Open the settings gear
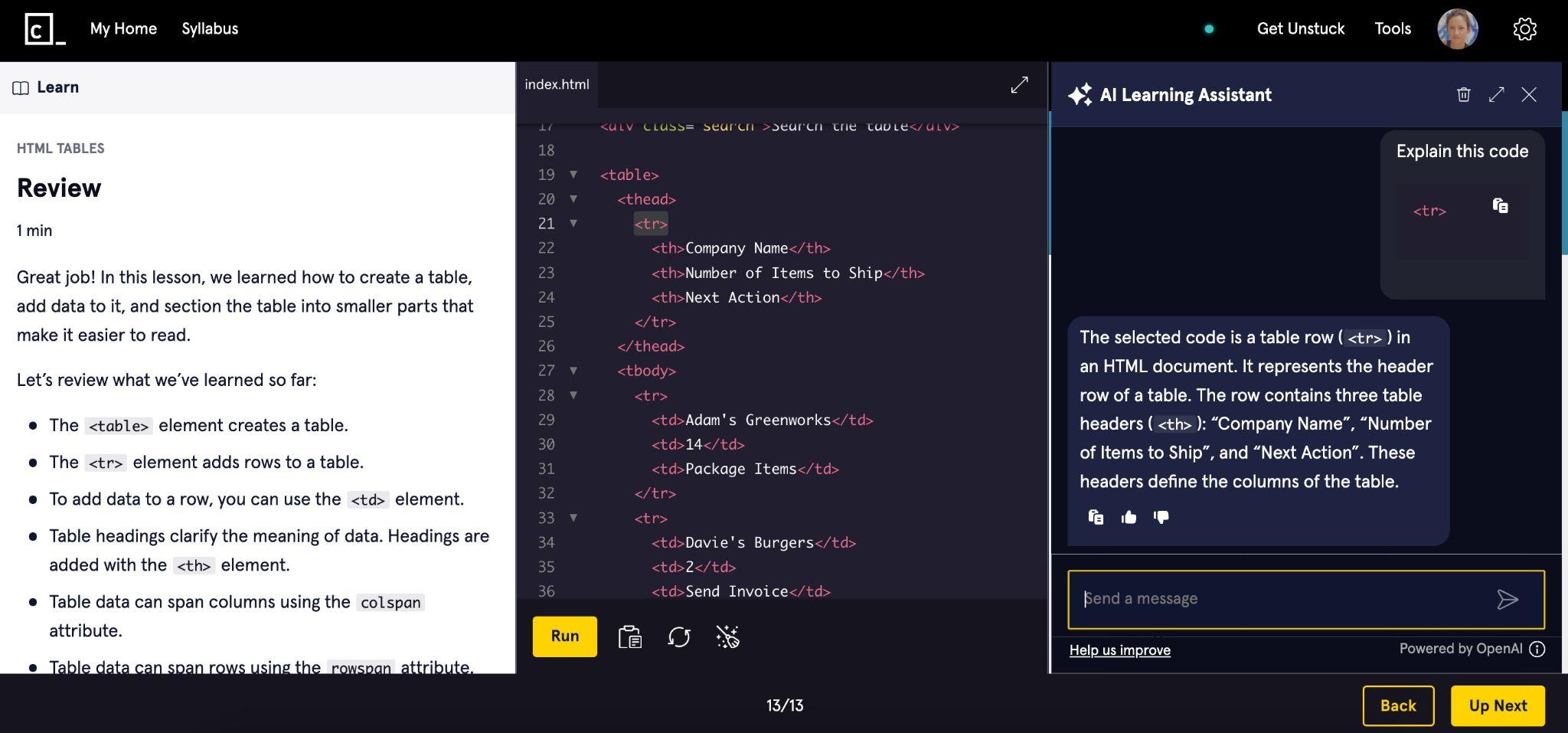Image resolution: width=1568 pixels, height=733 pixels. pos(1524,28)
